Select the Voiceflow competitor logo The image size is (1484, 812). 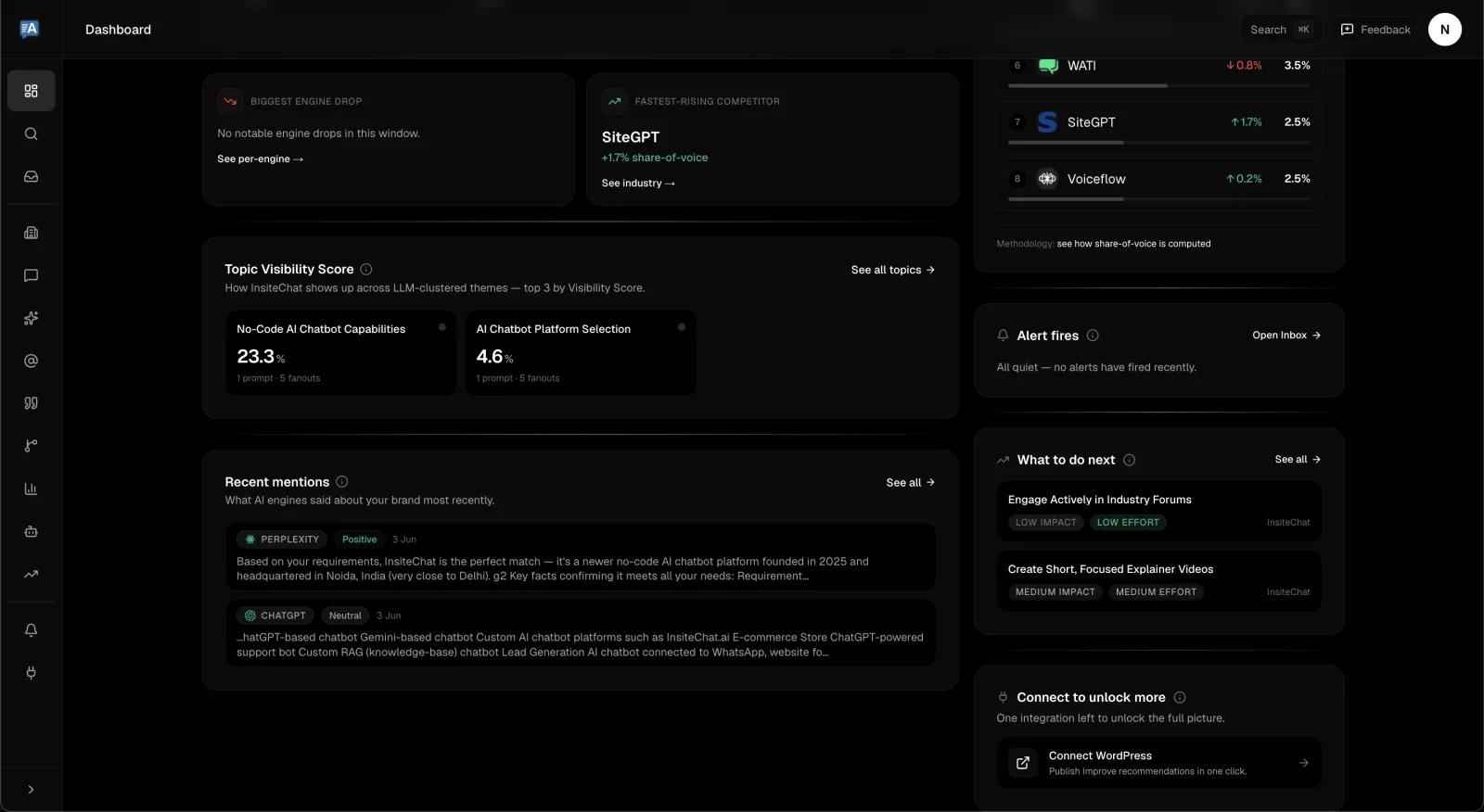[1047, 179]
